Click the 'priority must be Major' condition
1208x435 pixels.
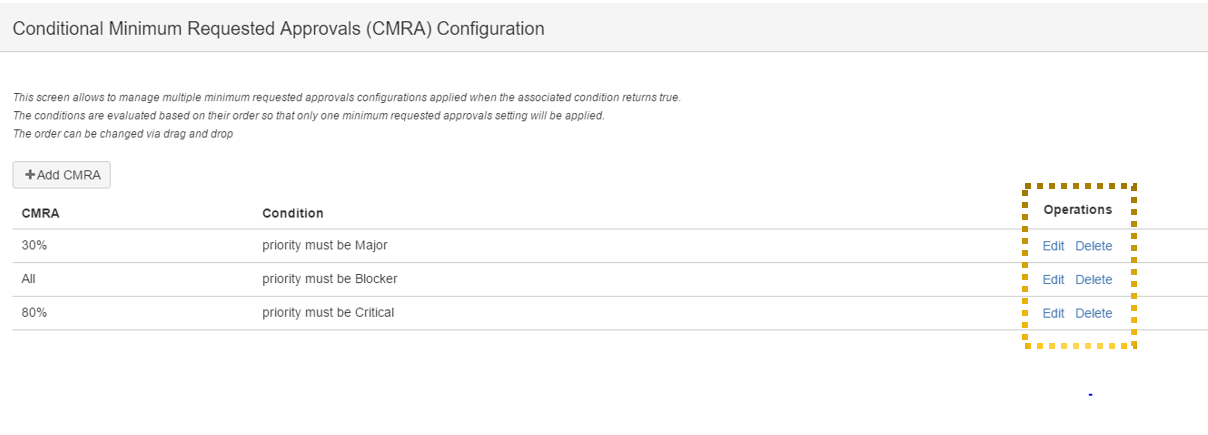324,246
